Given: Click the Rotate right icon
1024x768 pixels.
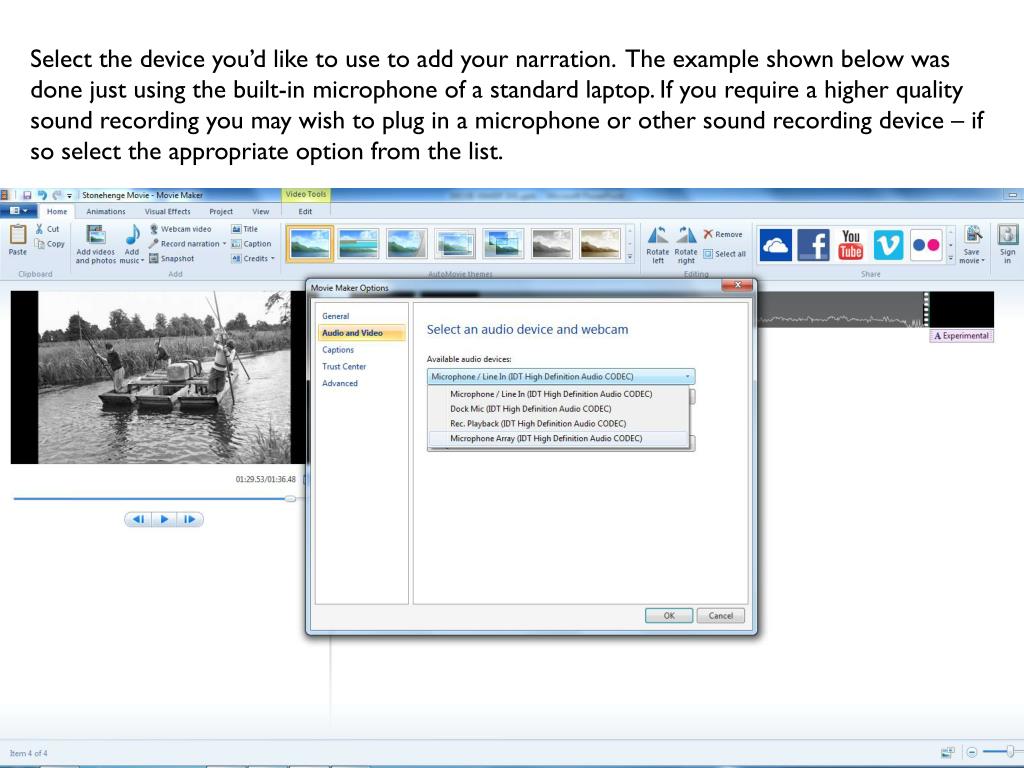Looking at the screenshot, I should (686, 235).
